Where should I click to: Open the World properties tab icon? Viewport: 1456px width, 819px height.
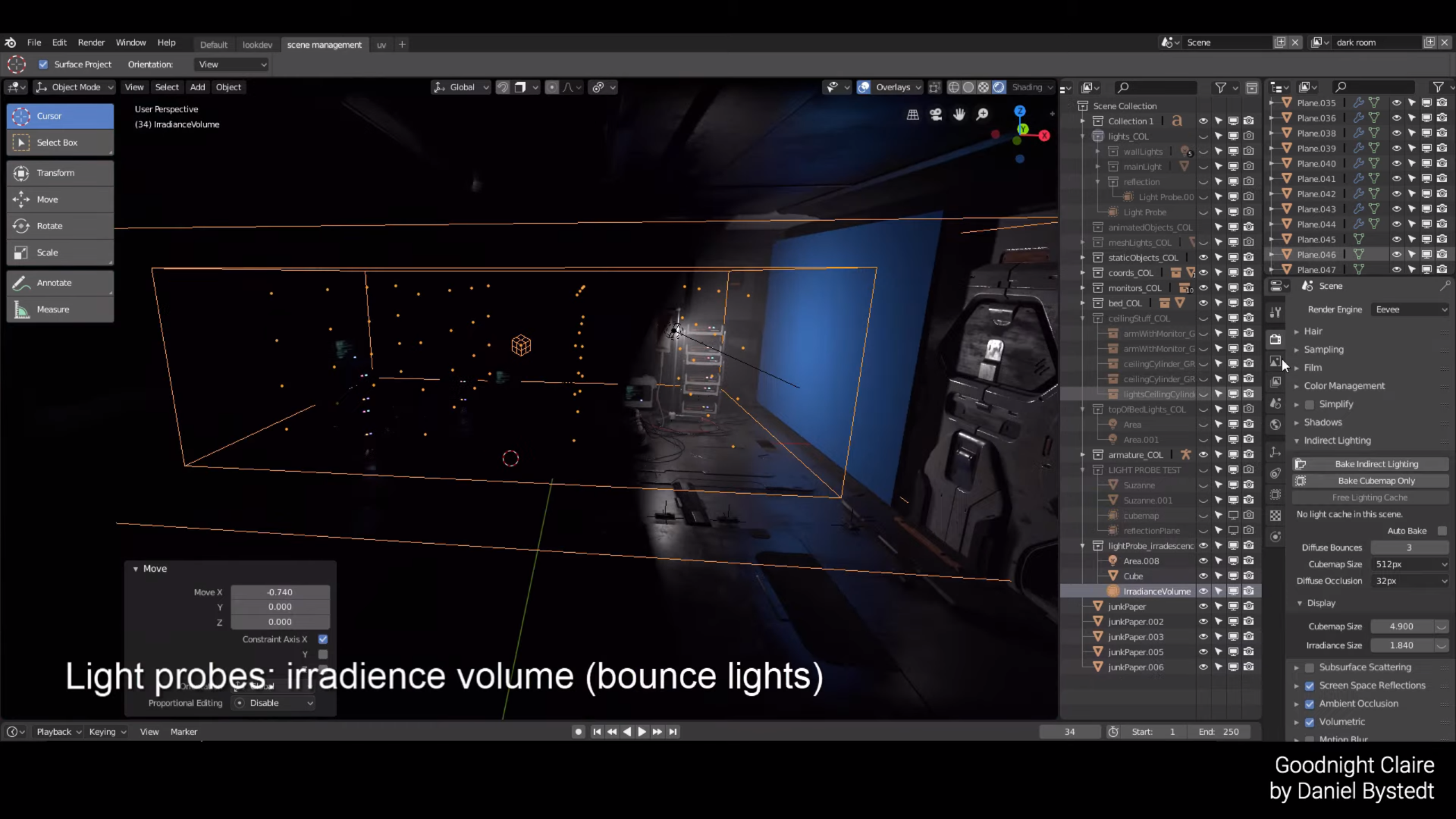1276,425
